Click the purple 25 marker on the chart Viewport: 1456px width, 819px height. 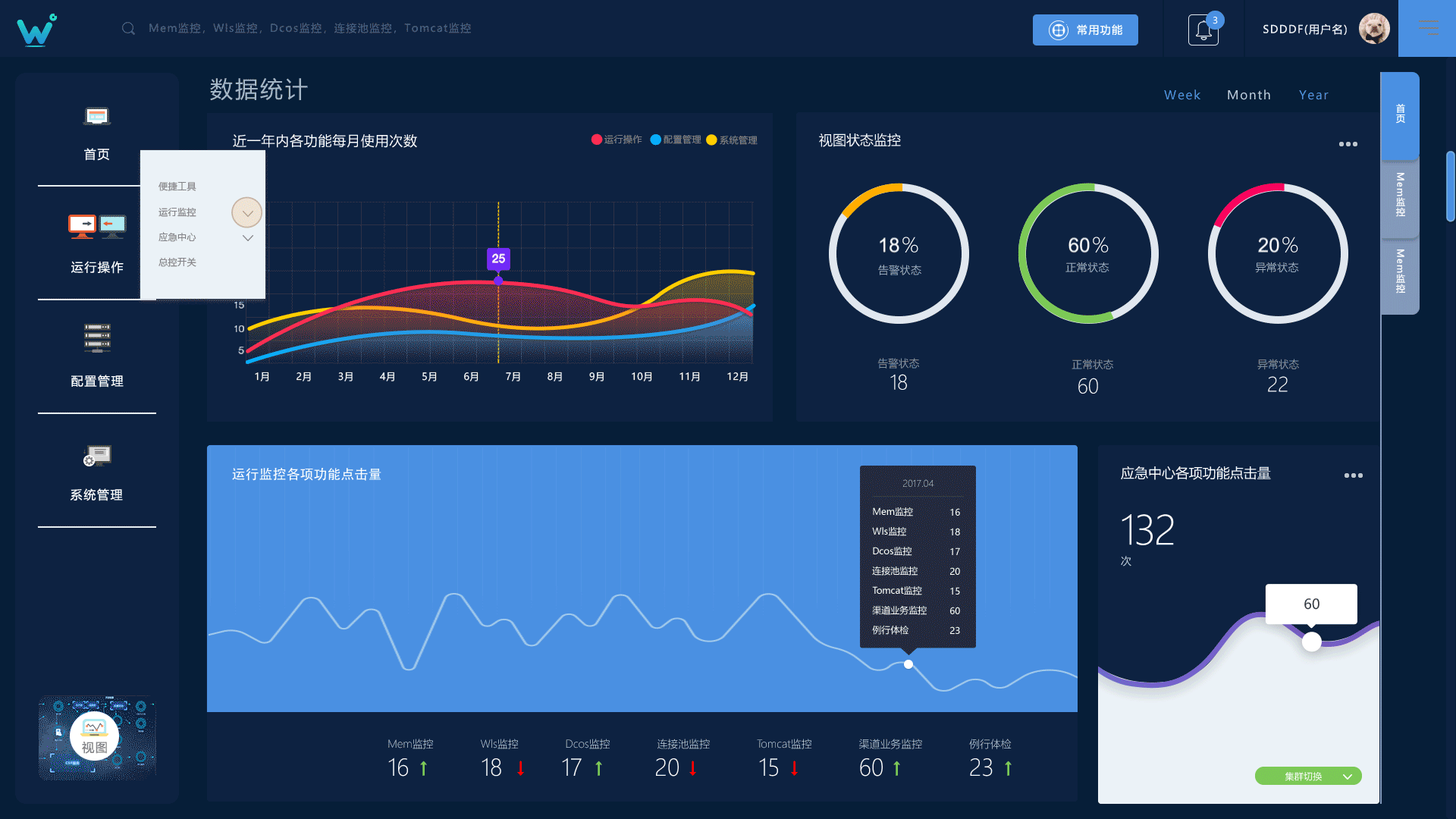498,259
